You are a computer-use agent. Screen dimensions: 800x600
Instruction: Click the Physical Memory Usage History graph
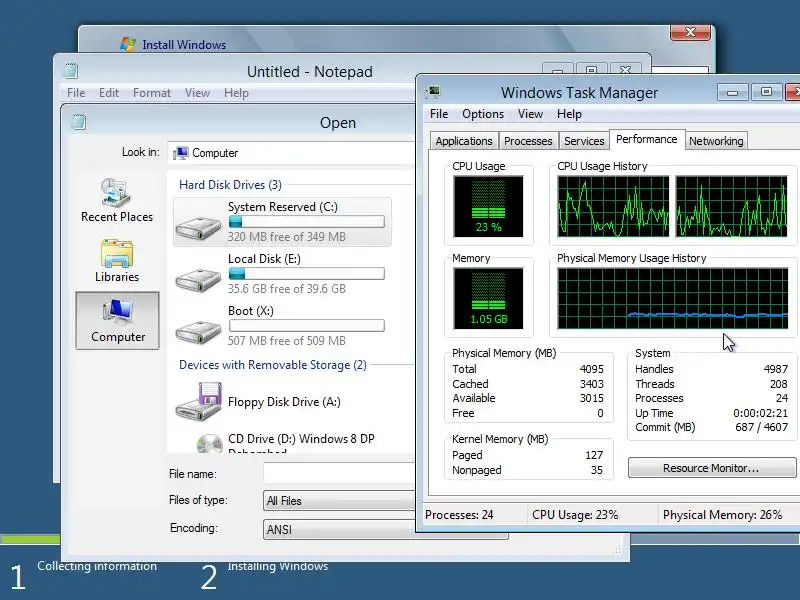[x=672, y=298]
